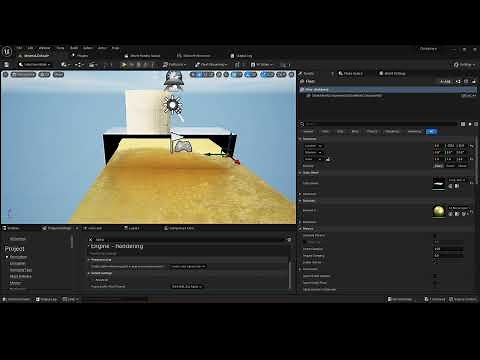Open the Pixel Streaming dropdown in the toolbar
This screenshot has height=360, width=480.
point(211,65)
